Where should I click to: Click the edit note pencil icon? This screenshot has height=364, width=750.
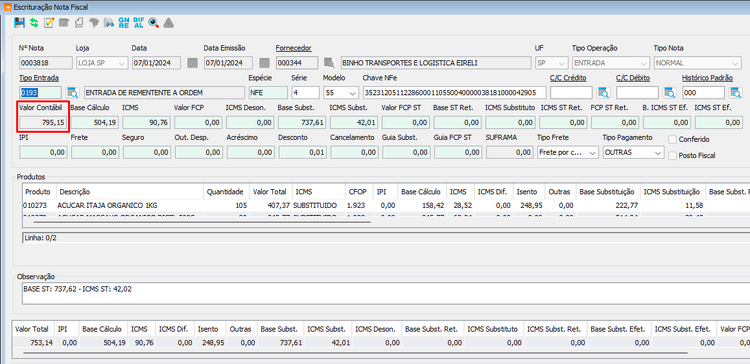click(49, 22)
